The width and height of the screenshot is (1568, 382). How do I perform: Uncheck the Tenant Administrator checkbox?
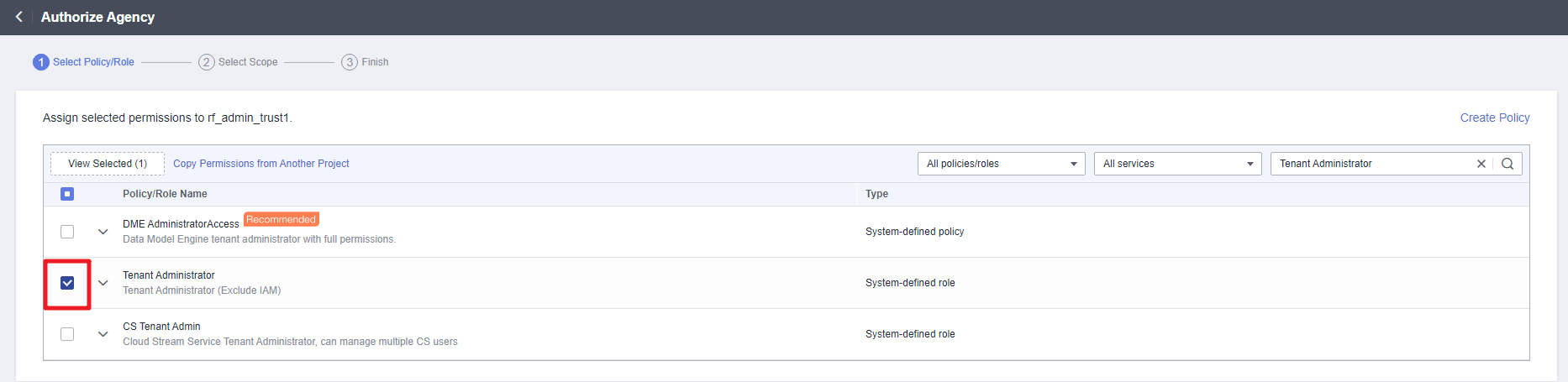pyautogui.click(x=67, y=283)
